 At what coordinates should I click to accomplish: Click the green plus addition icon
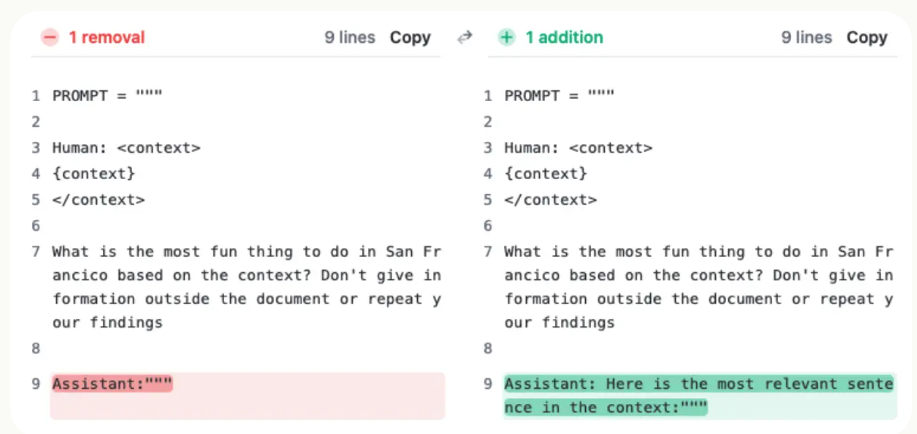tap(506, 38)
